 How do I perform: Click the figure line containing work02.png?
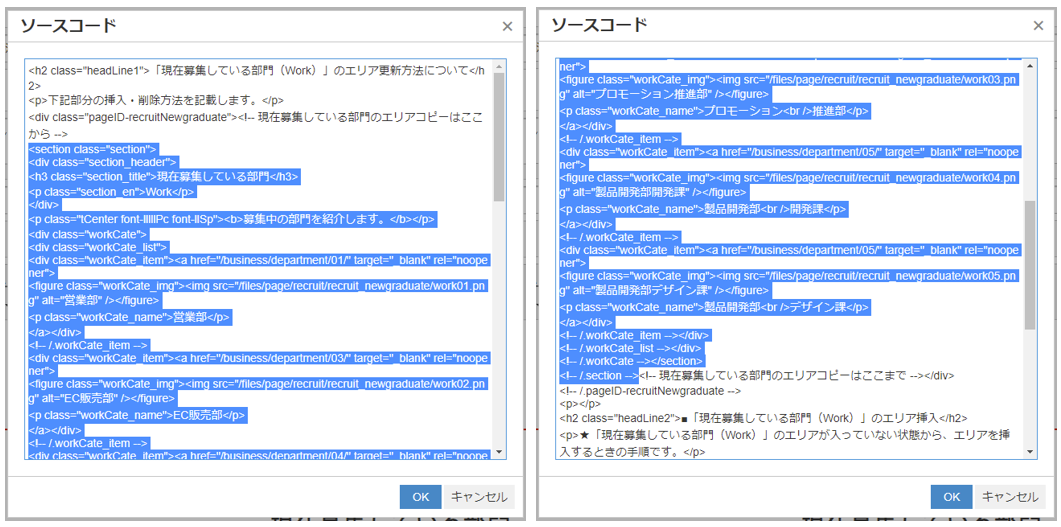point(259,392)
